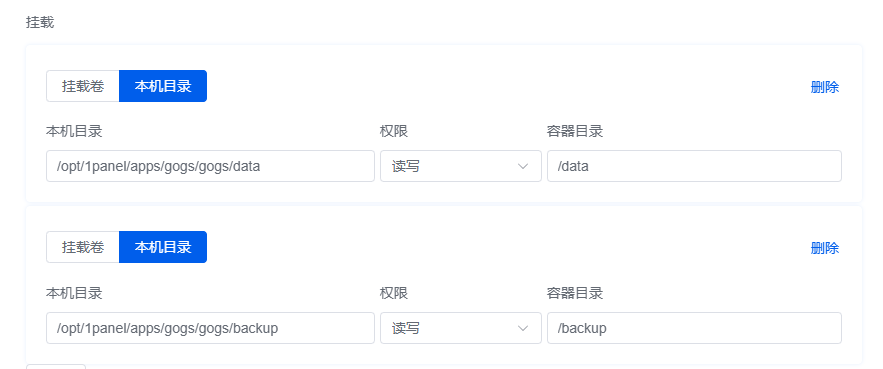Select 本机目录 option for the /data mount

pos(163,86)
